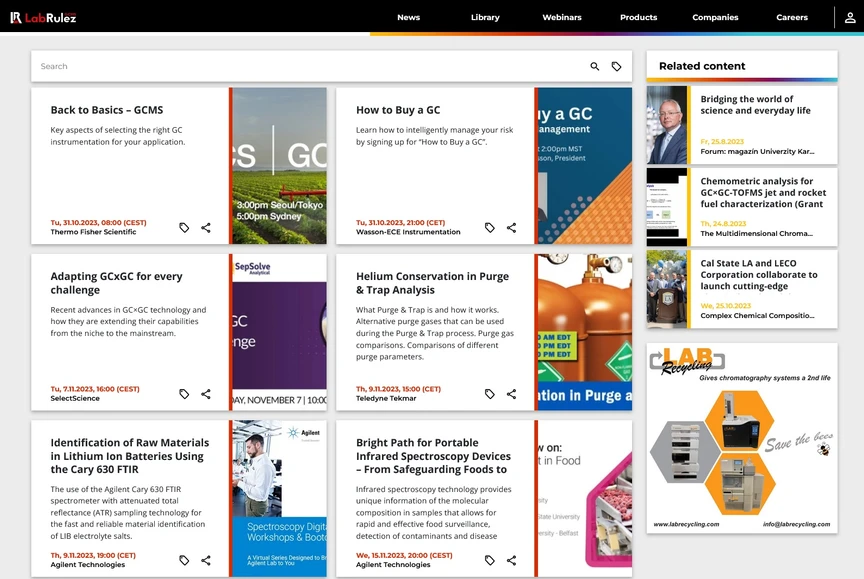Tag the Adapting GCxGC card
This screenshot has width=864, height=579.
(x=184, y=394)
